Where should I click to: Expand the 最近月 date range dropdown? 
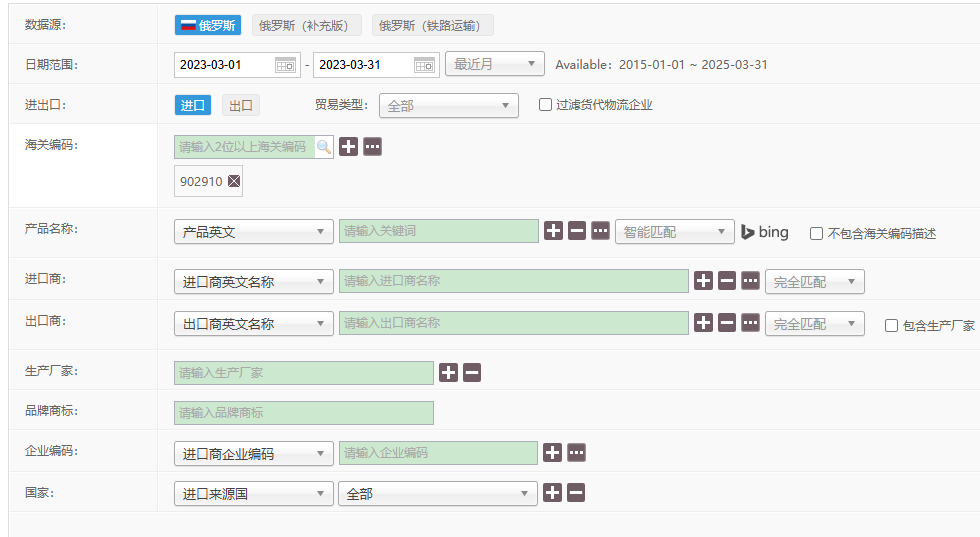pyautogui.click(x=495, y=64)
